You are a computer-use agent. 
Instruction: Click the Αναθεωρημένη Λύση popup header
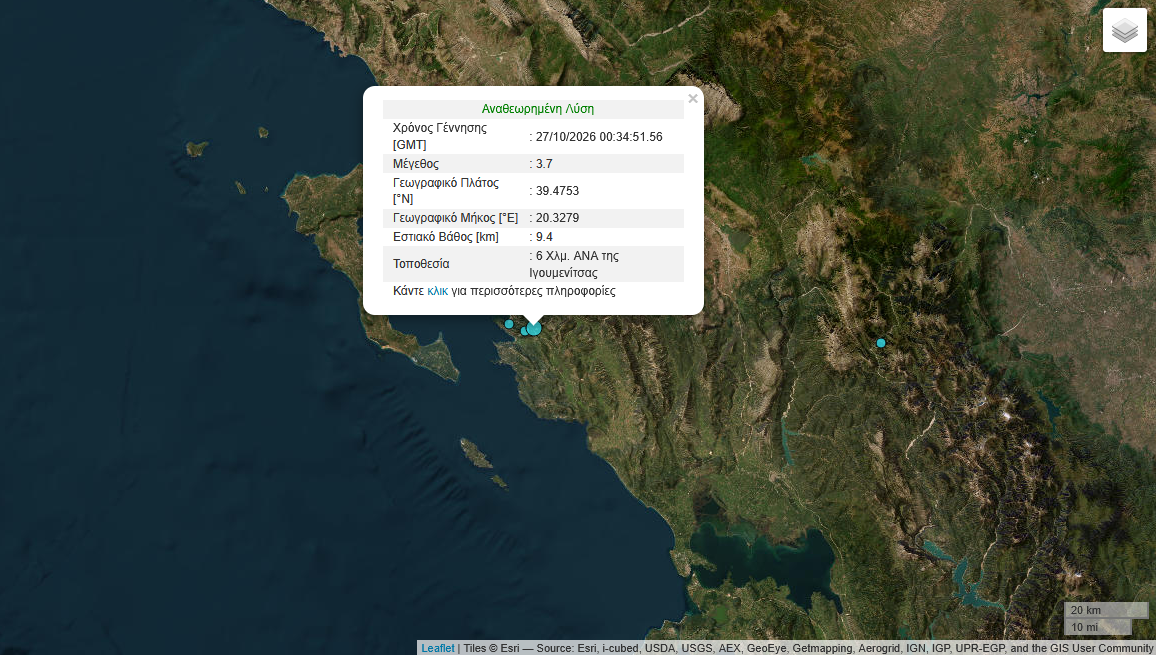pyautogui.click(x=537, y=108)
